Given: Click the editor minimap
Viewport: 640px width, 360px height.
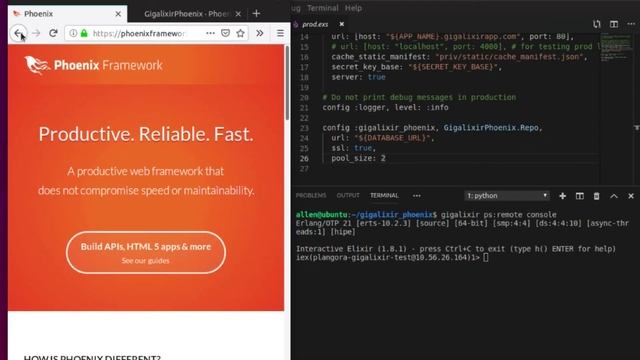Looking at the screenshot, I should coord(616,48).
